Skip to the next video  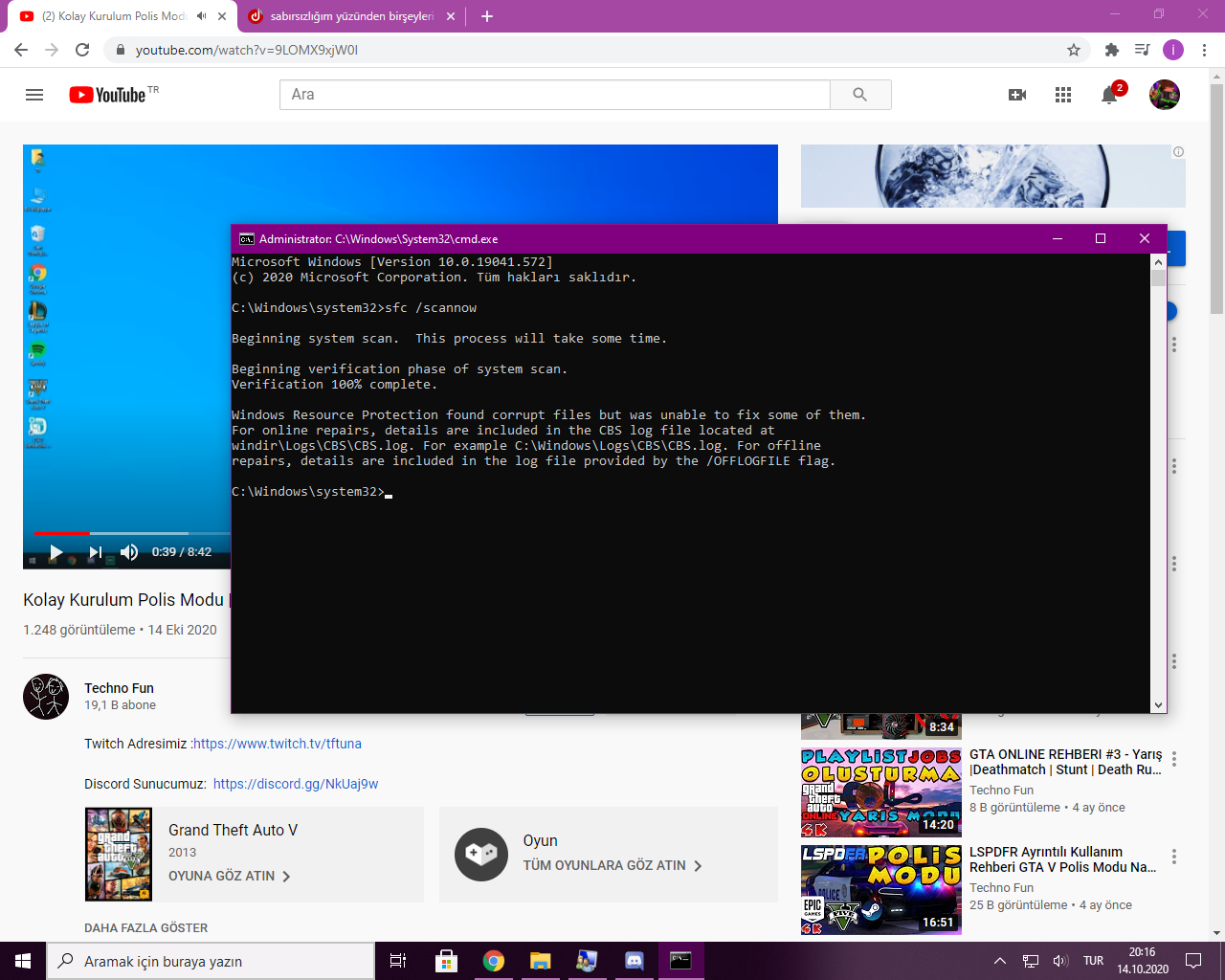coord(95,552)
